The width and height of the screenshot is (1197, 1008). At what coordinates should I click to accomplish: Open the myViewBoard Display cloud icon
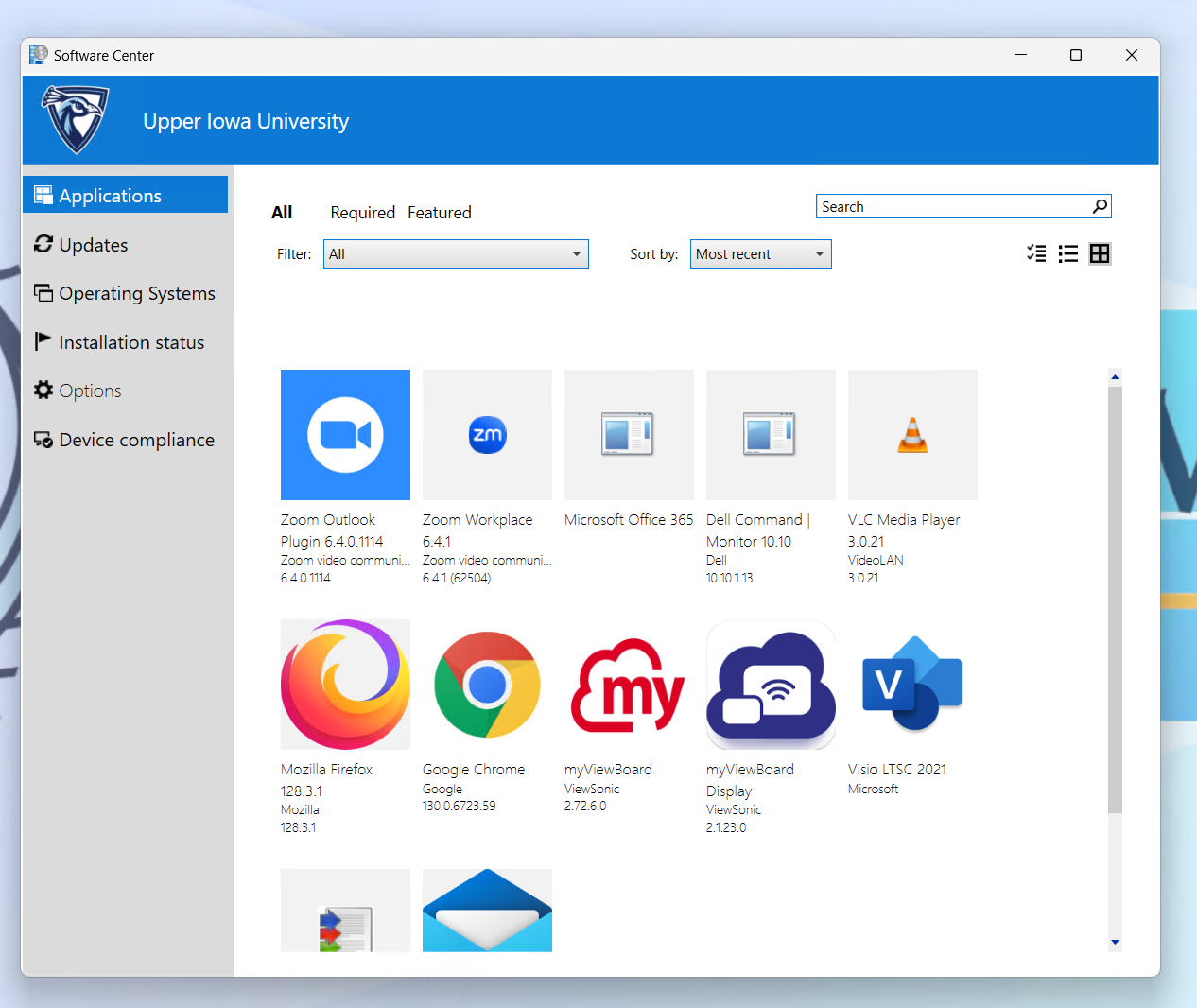[x=771, y=685]
